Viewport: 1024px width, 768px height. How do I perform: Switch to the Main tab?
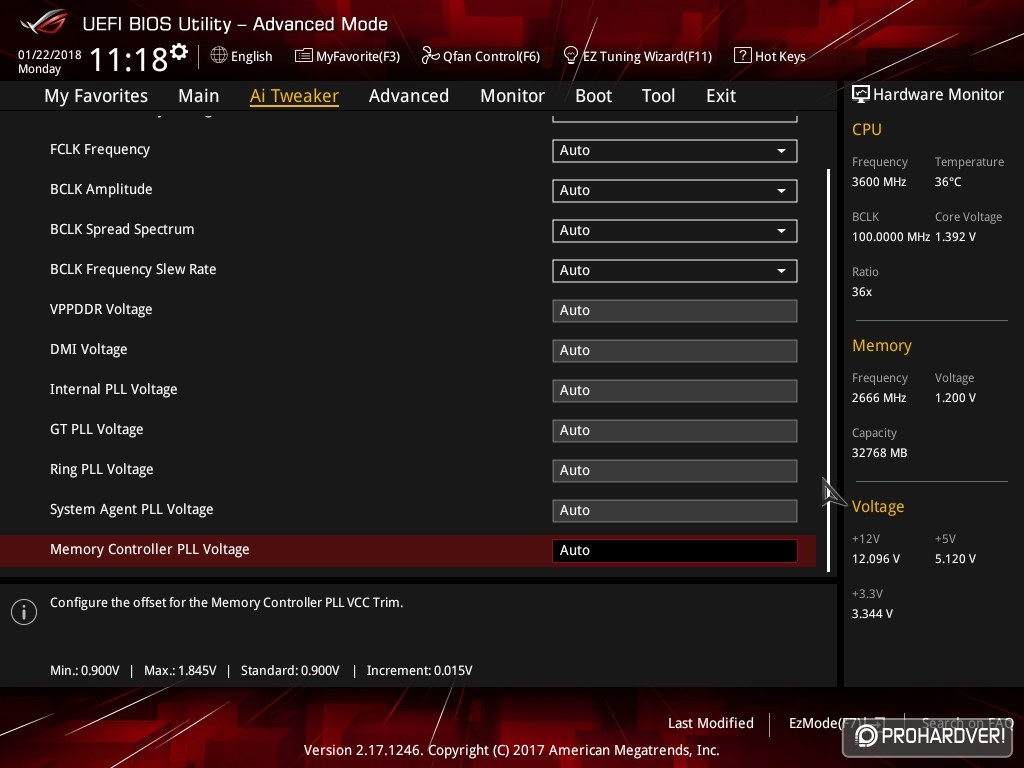(x=199, y=96)
